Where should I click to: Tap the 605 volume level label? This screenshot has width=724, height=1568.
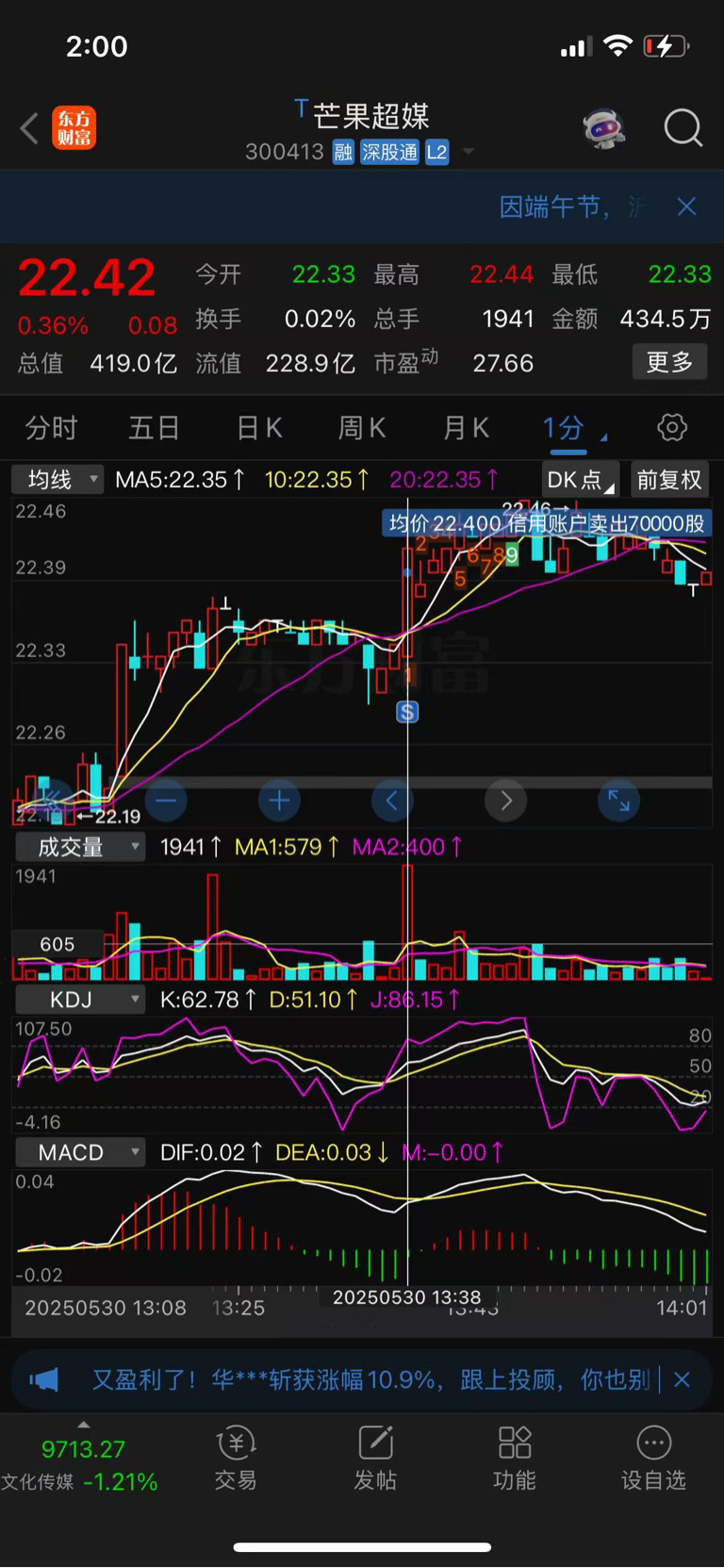(x=57, y=944)
